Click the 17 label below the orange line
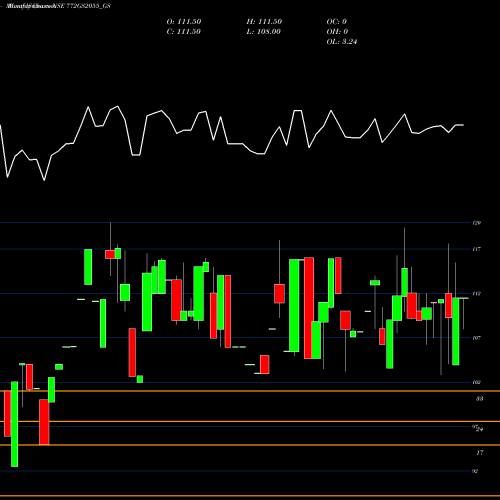This screenshot has width=500, height=500. 480,453
